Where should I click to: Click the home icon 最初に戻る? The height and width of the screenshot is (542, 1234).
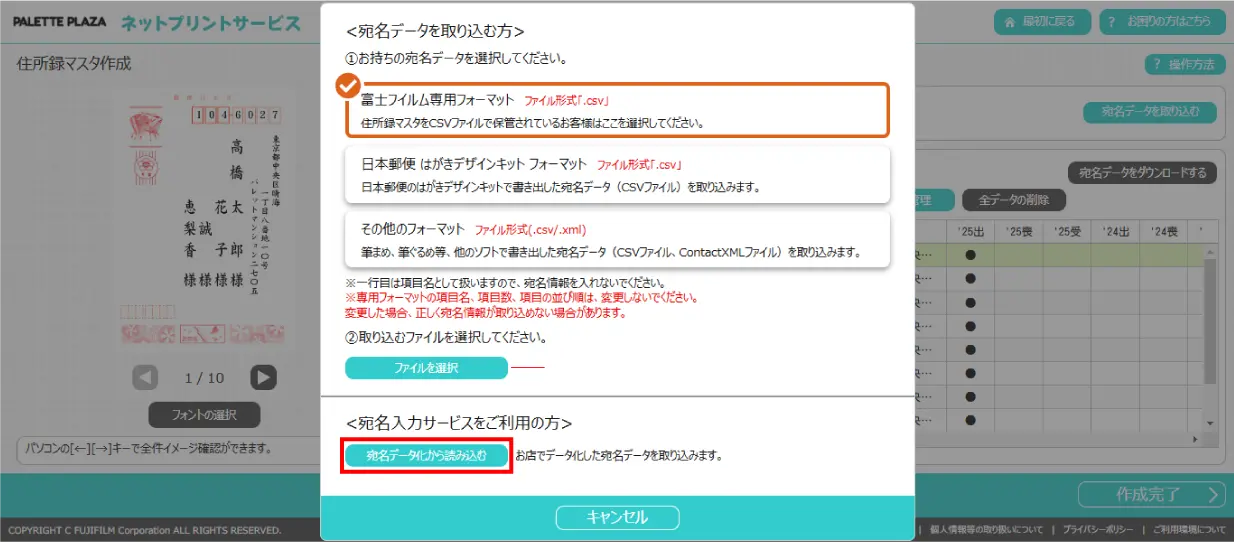pos(1040,22)
